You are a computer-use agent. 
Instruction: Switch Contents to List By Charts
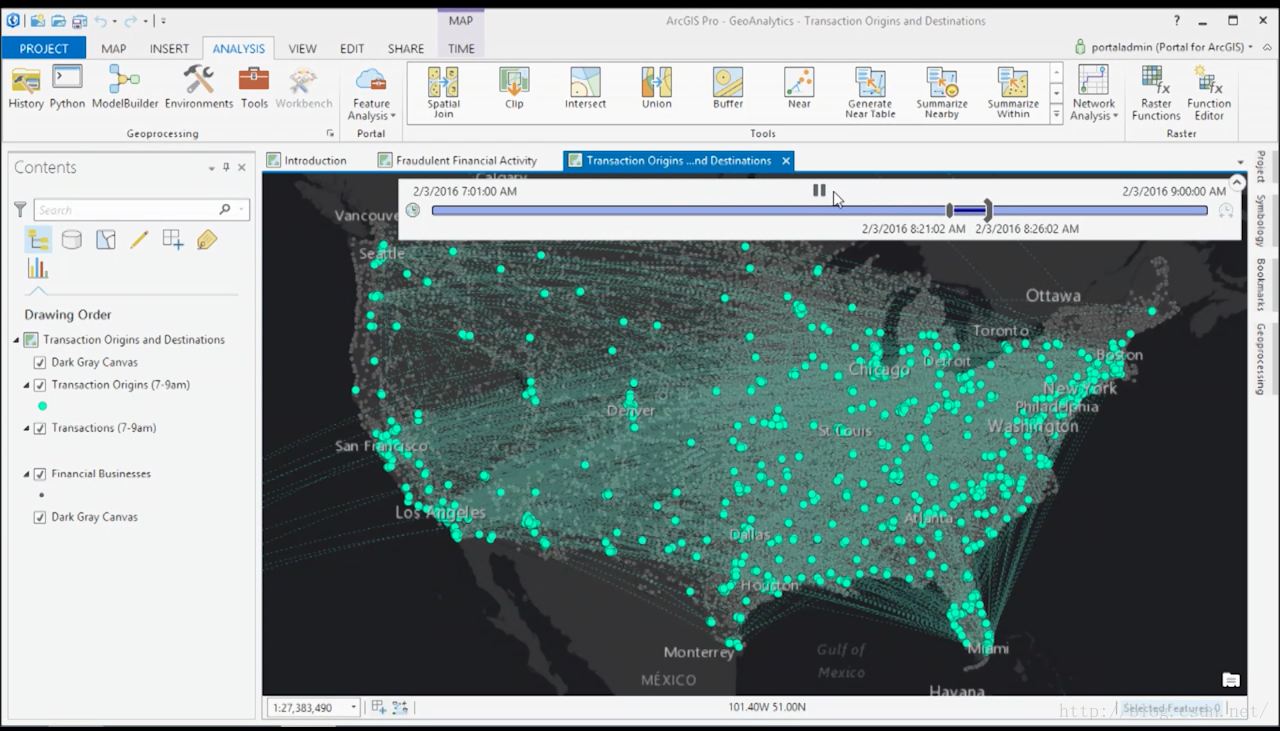coord(38,268)
